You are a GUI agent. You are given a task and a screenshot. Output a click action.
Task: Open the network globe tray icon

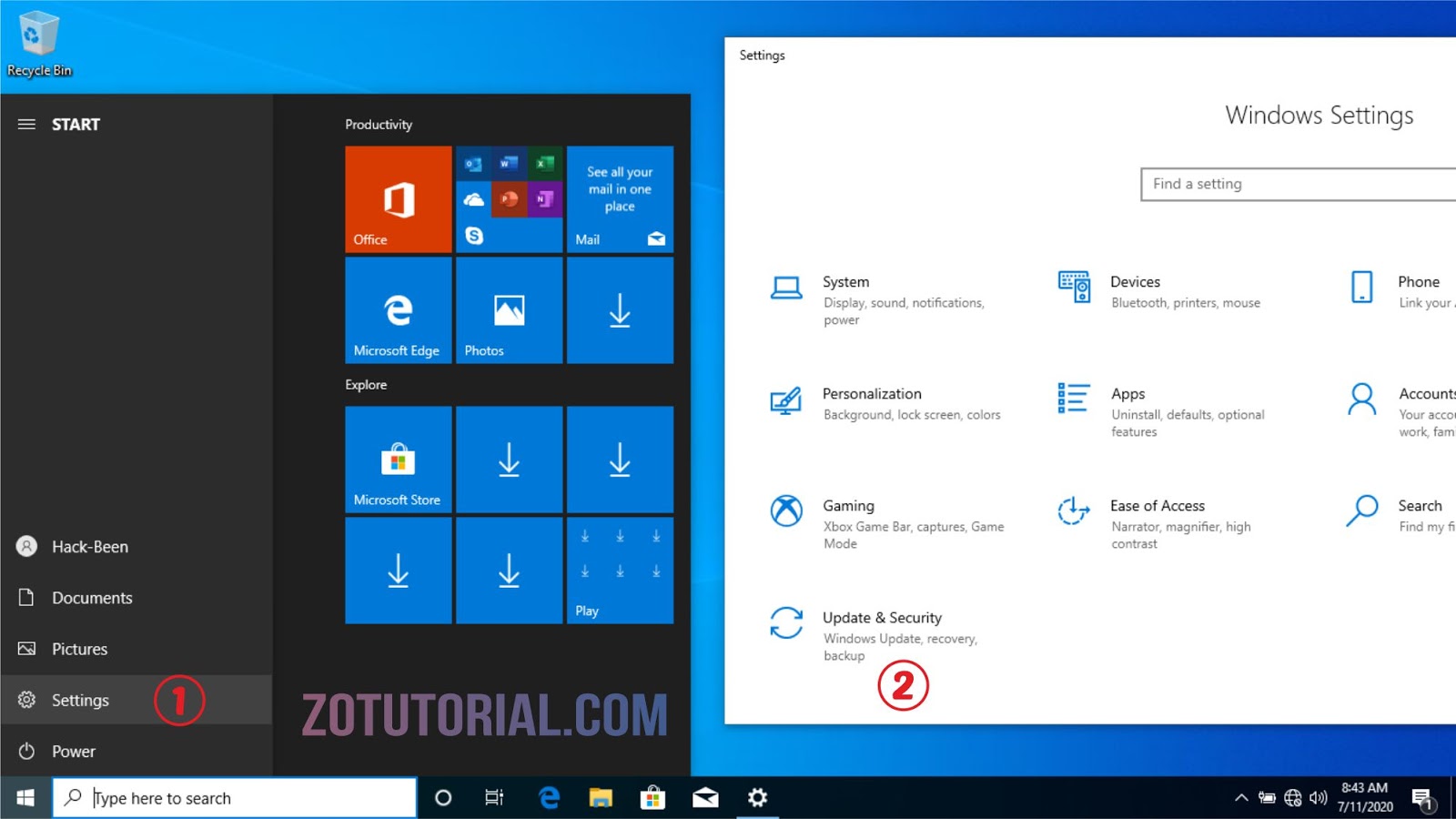(1293, 798)
